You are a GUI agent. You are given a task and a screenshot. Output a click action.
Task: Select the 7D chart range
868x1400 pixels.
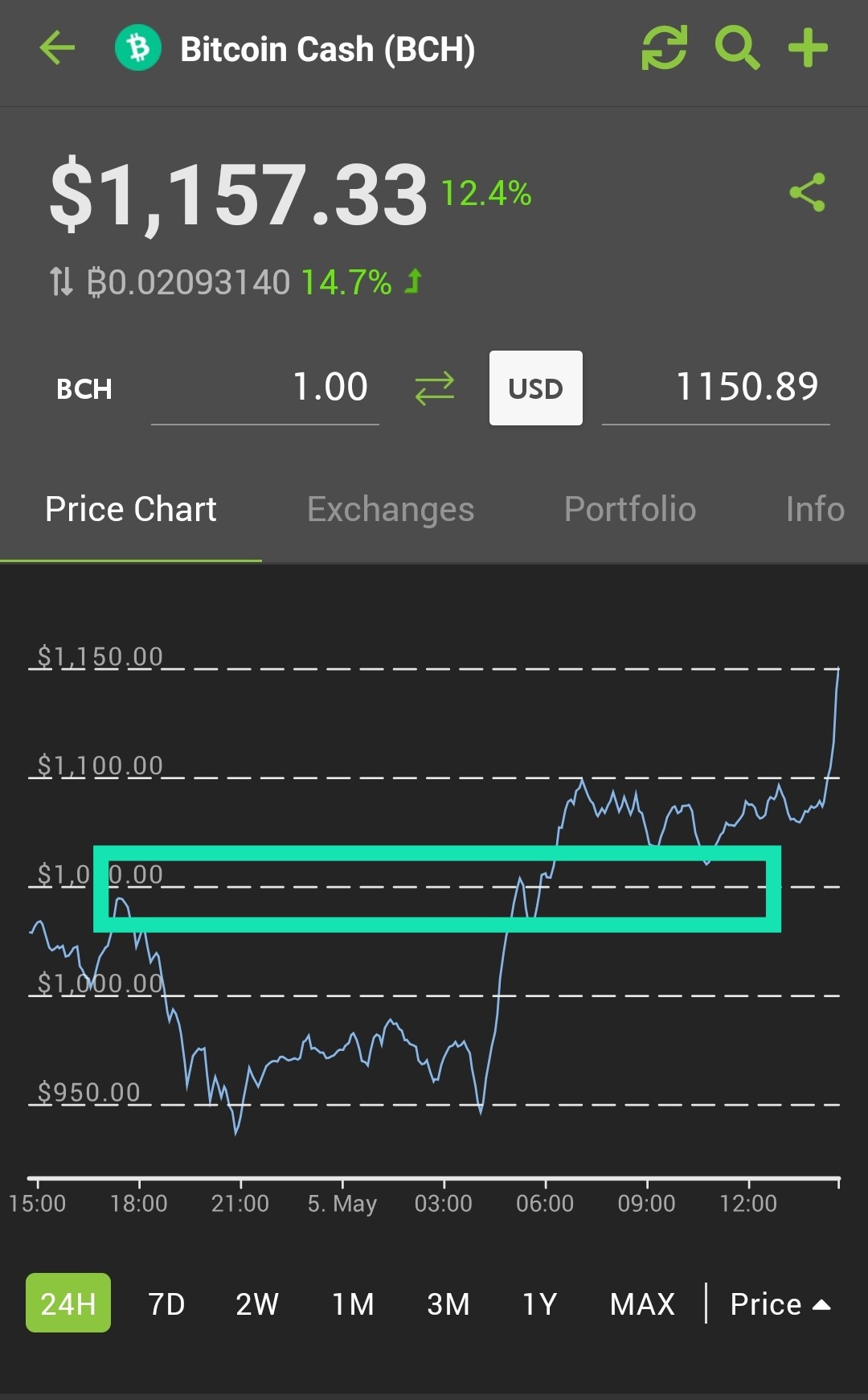click(166, 1304)
